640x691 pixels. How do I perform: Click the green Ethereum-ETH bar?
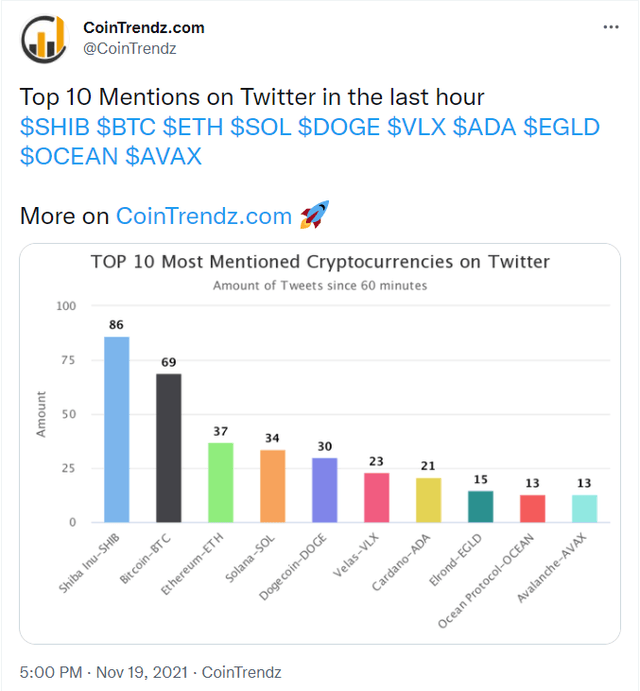pyautogui.click(x=221, y=482)
